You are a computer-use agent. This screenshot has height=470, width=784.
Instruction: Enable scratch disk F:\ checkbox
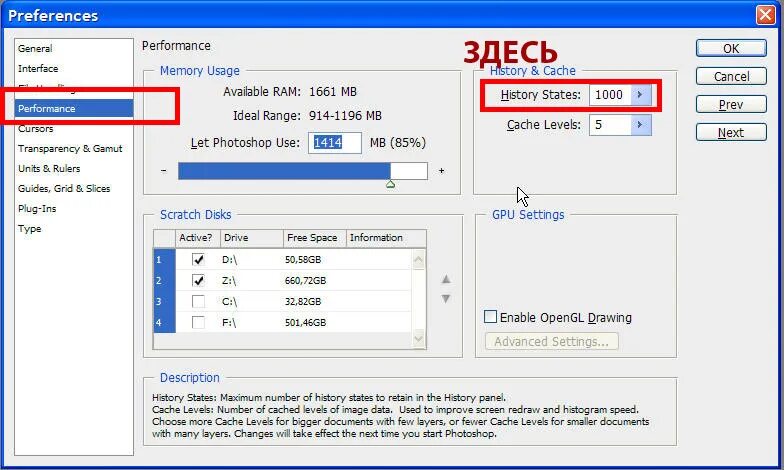pos(198,322)
